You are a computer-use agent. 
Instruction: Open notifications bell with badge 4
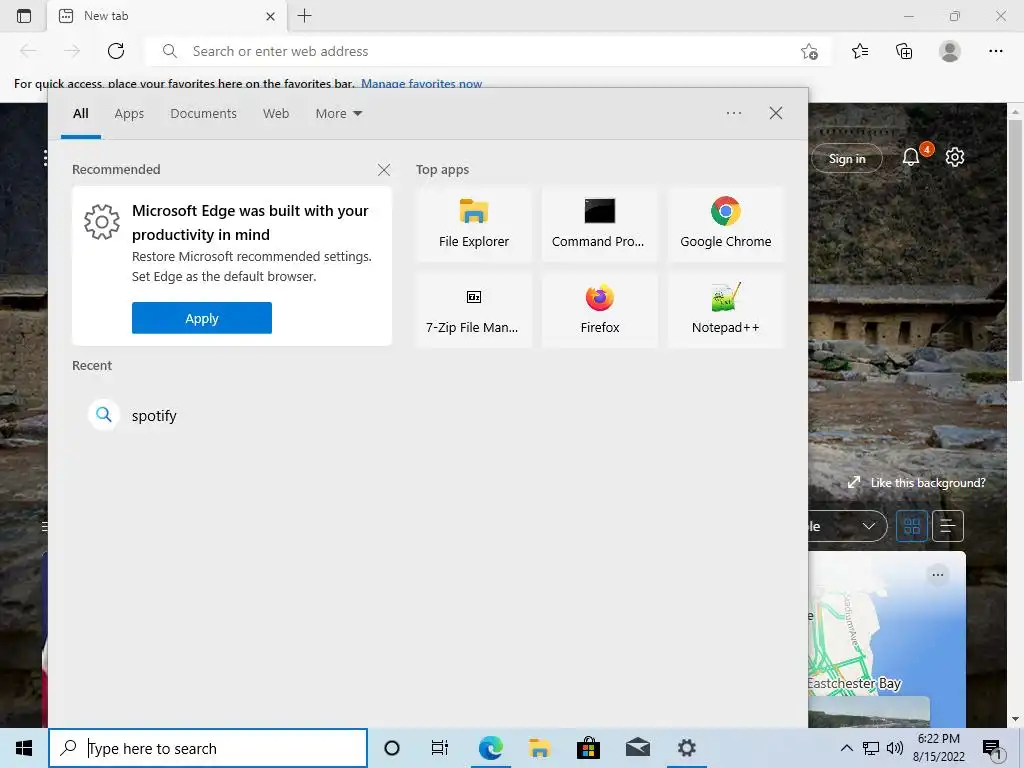[912, 157]
